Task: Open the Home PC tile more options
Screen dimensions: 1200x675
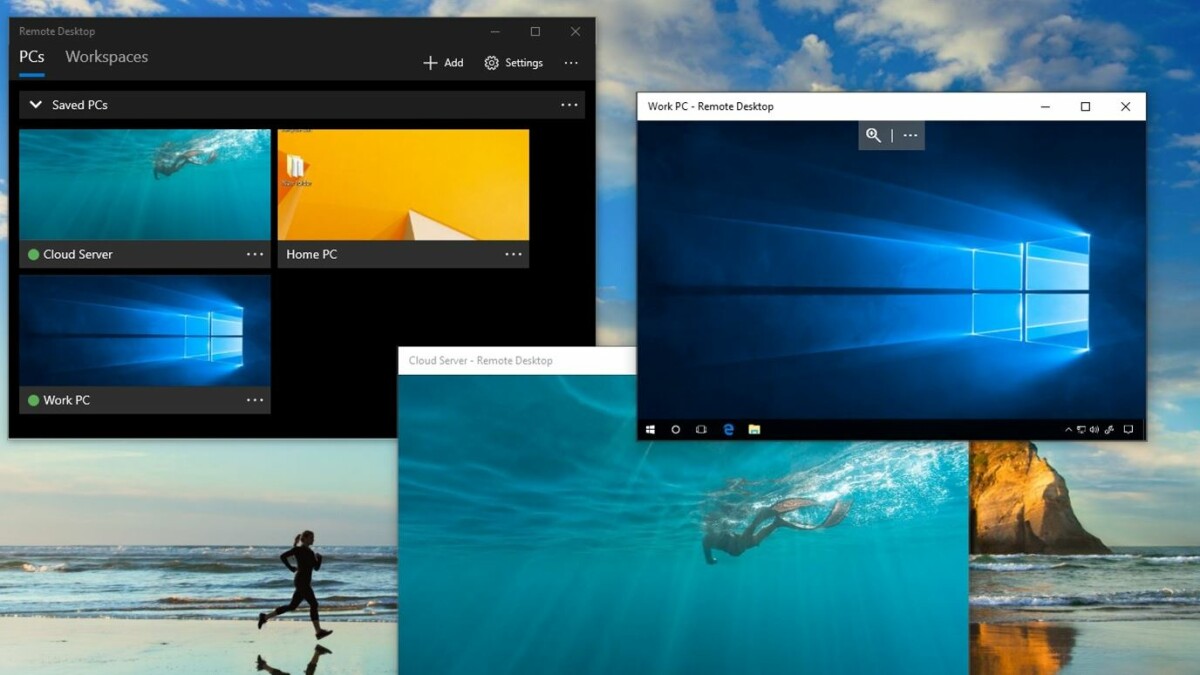Action: (513, 255)
